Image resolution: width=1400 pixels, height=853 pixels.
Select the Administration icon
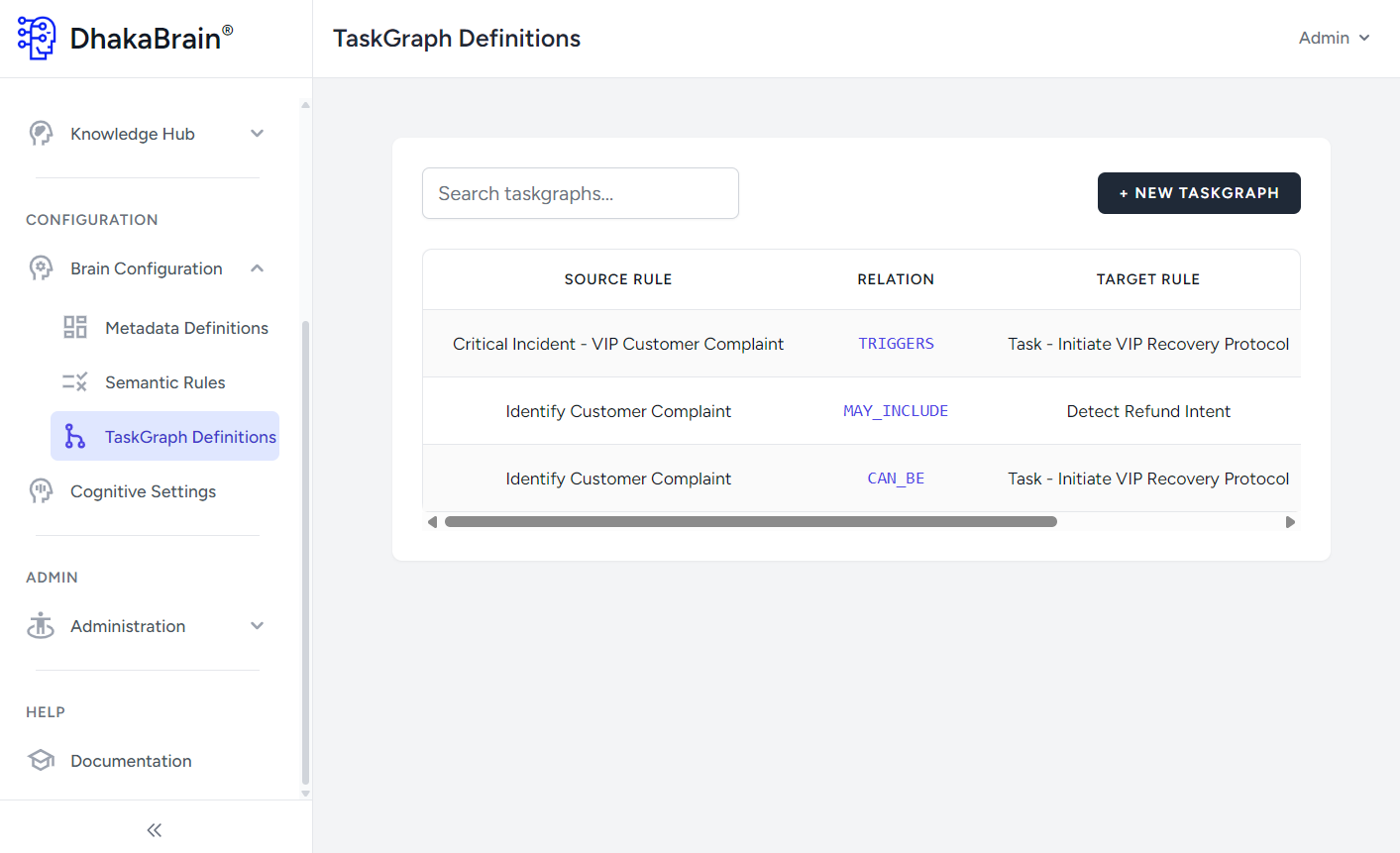(41, 625)
